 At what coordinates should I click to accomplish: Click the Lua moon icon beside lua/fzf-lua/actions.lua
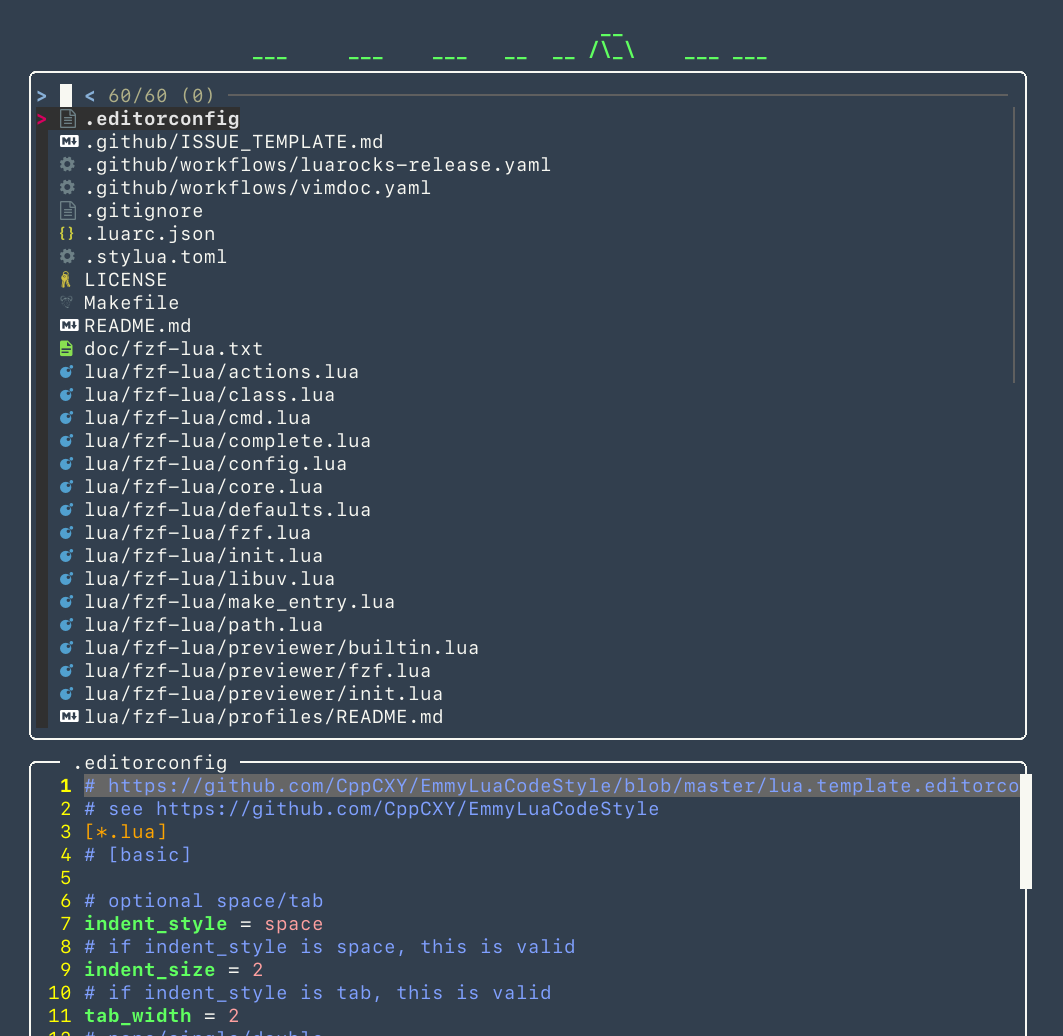(x=67, y=371)
